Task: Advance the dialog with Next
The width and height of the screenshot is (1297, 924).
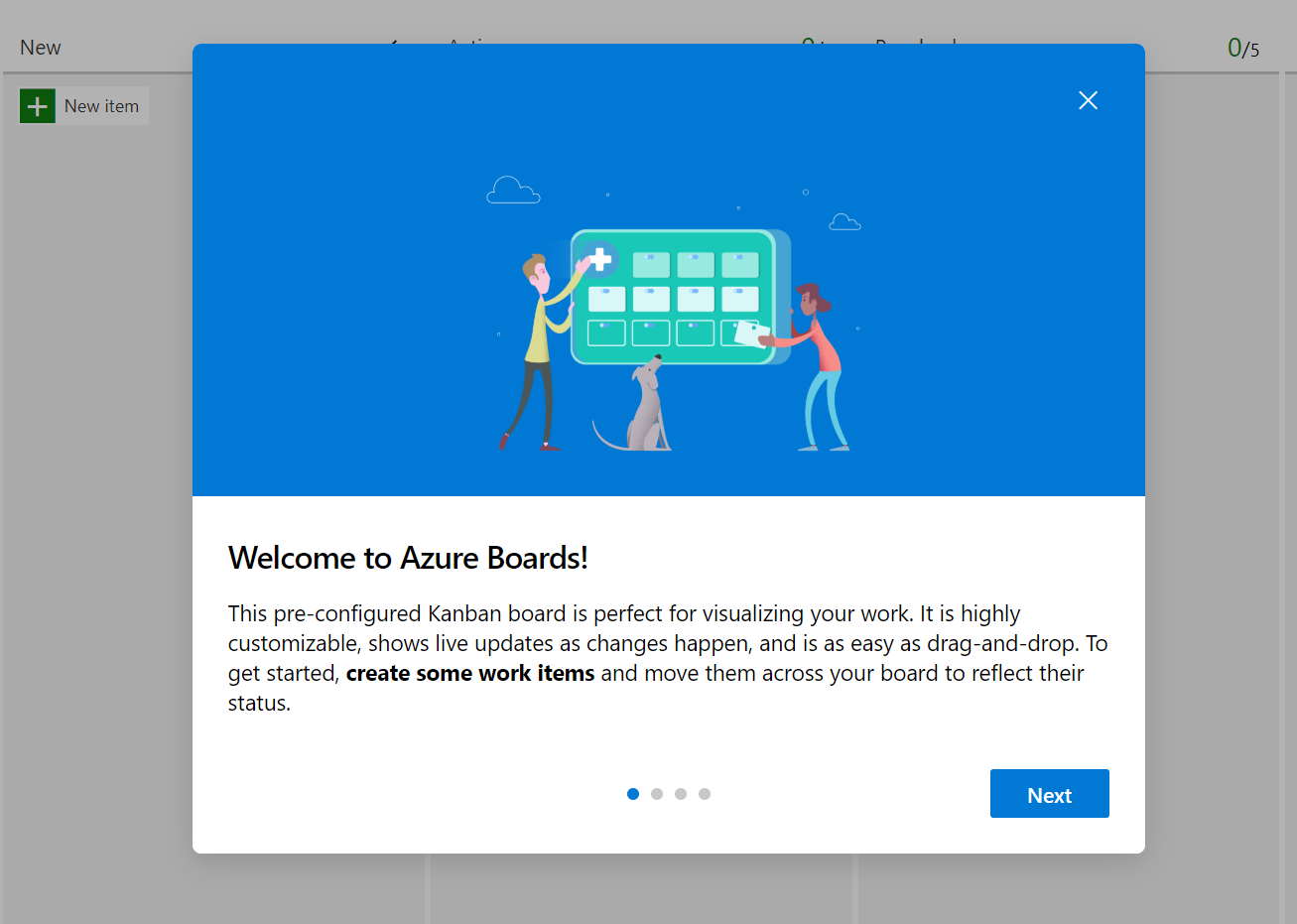Action: coord(1049,793)
